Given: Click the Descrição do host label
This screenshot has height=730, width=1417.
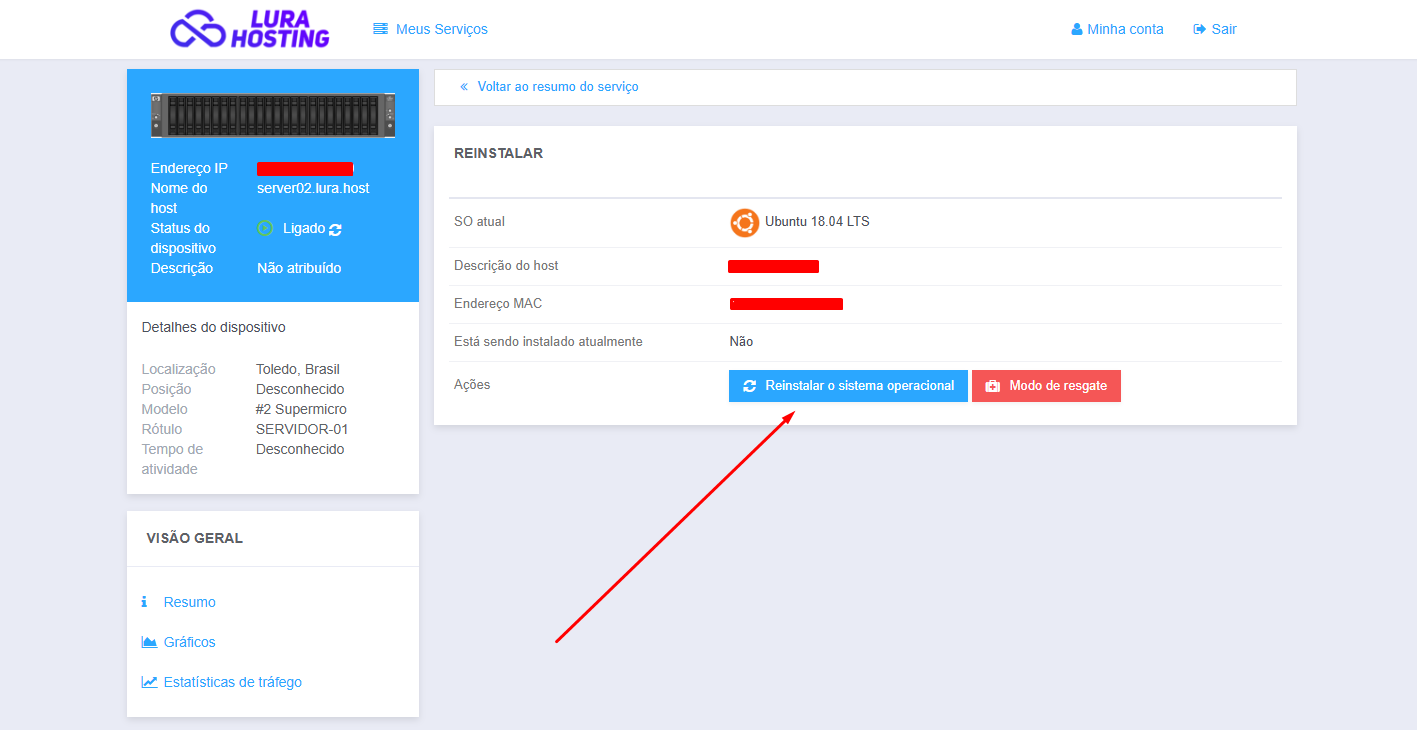Looking at the screenshot, I should coord(506,265).
